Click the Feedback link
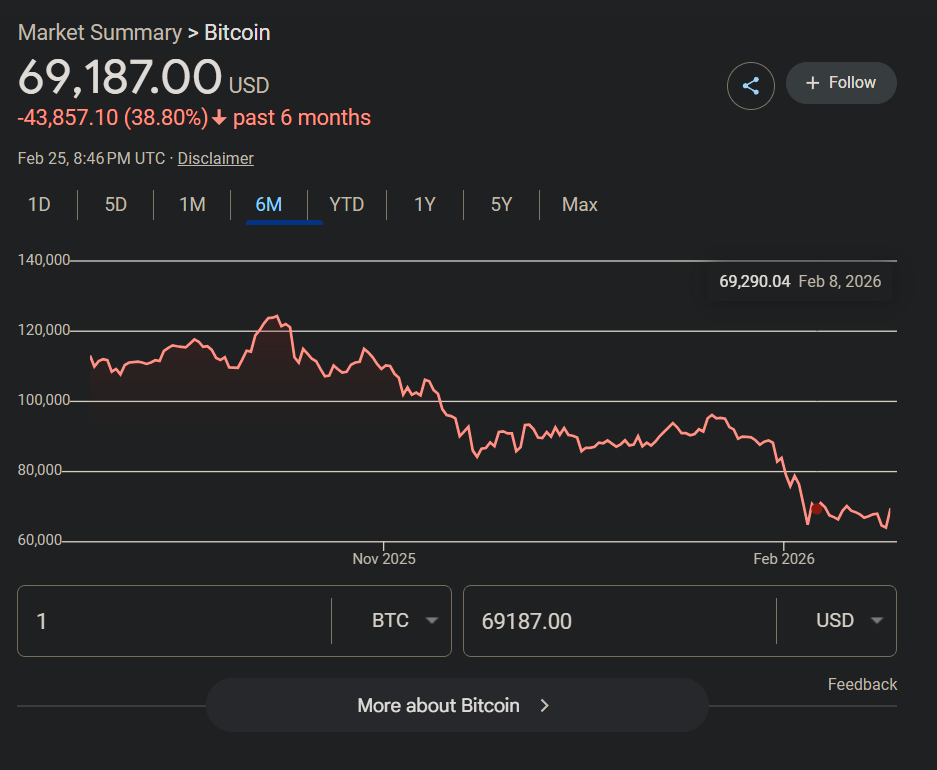The height and width of the screenshot is (770, 937). pyautogui.click(x=862, y=684)
